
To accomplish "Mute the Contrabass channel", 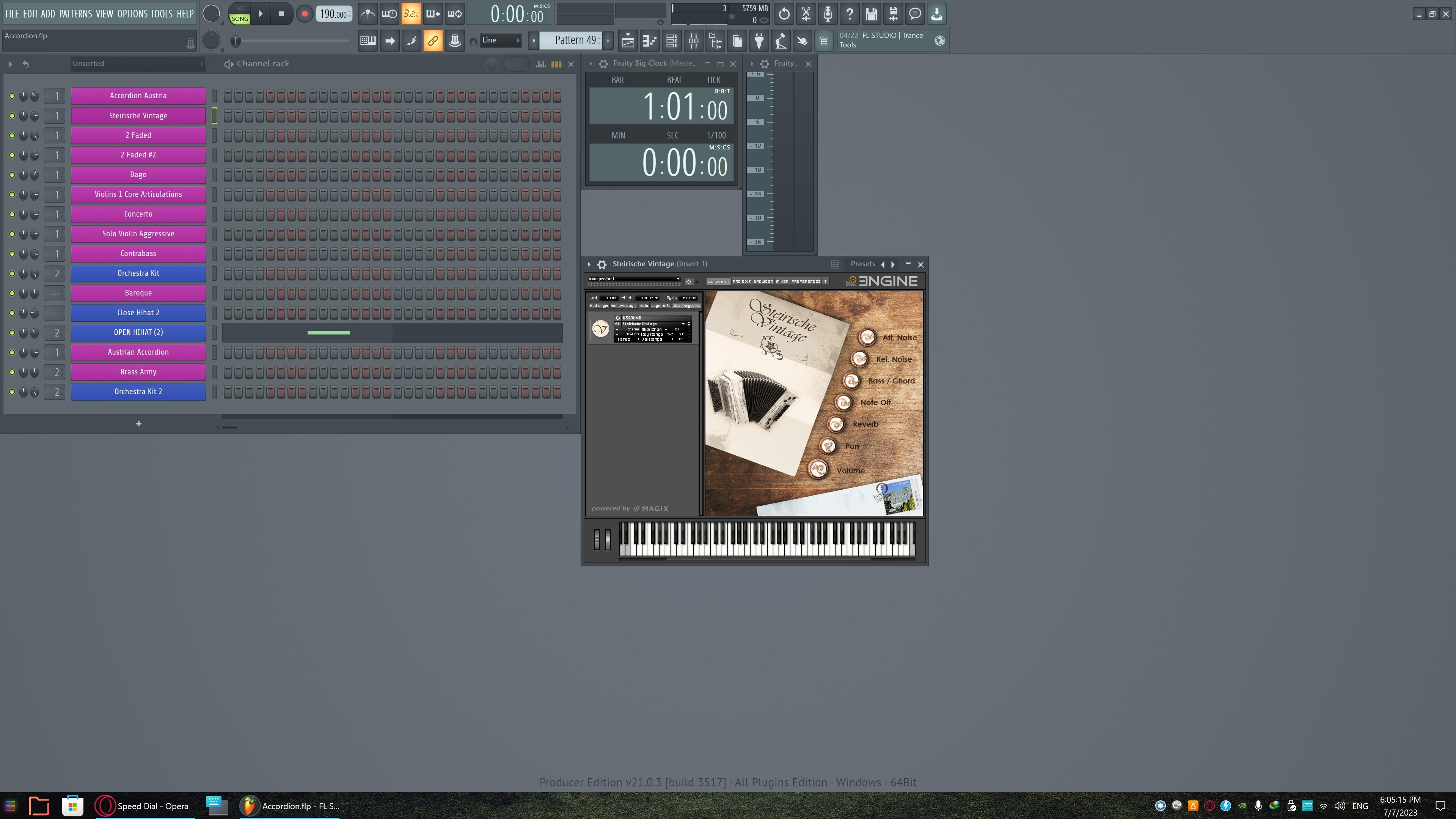I will click(12, 254).
